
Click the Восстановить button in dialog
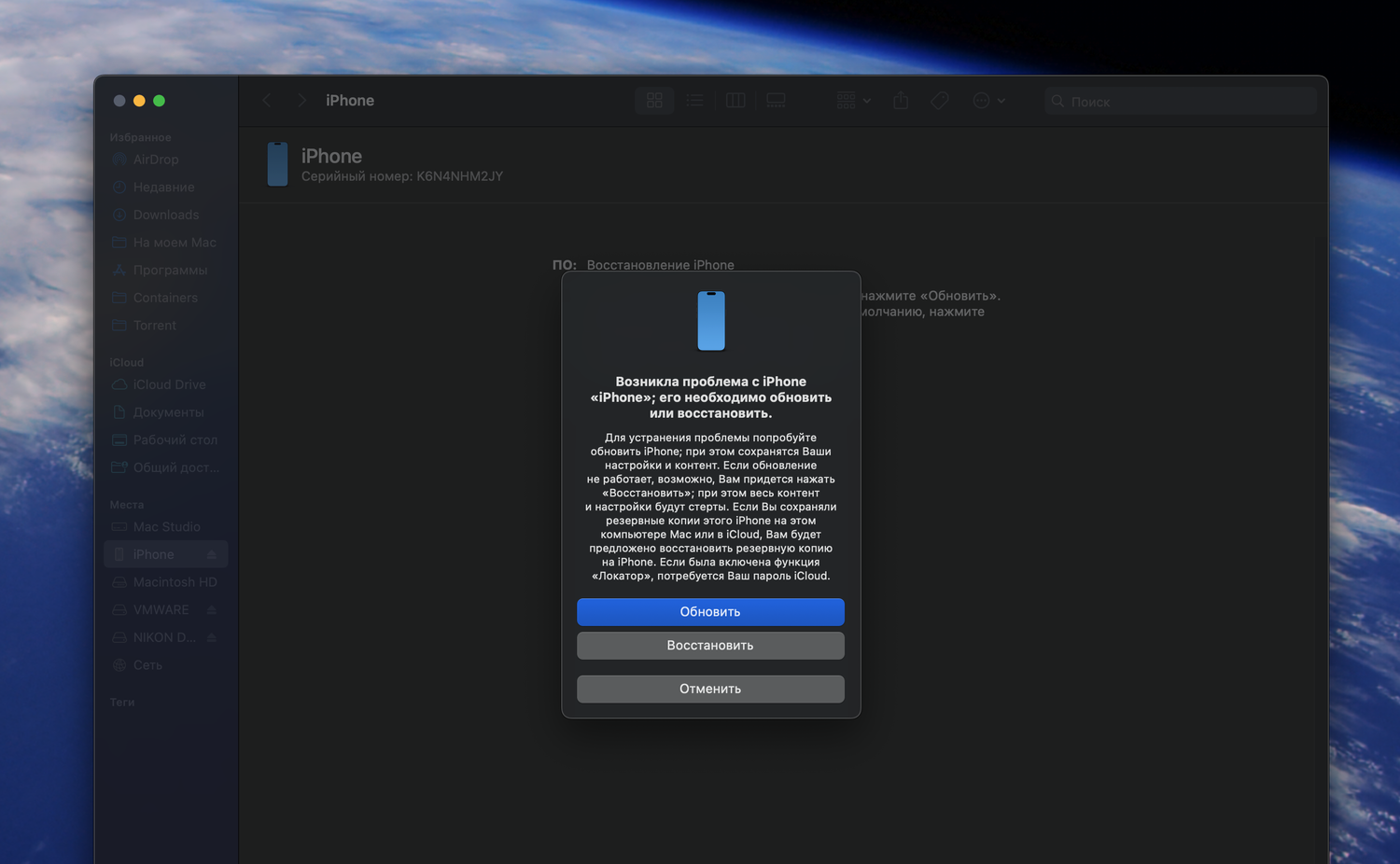pos(710,646)
